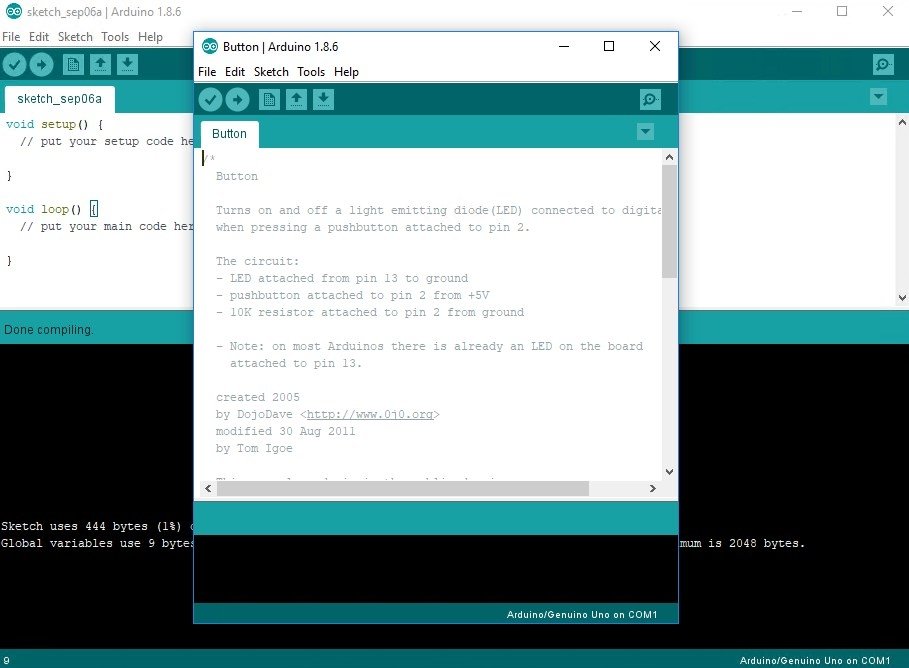The height and width of the screenshot is (668, 909).
Task: Click 'by Tom Igoe' comment line
Action: click(x=254, y=448)
